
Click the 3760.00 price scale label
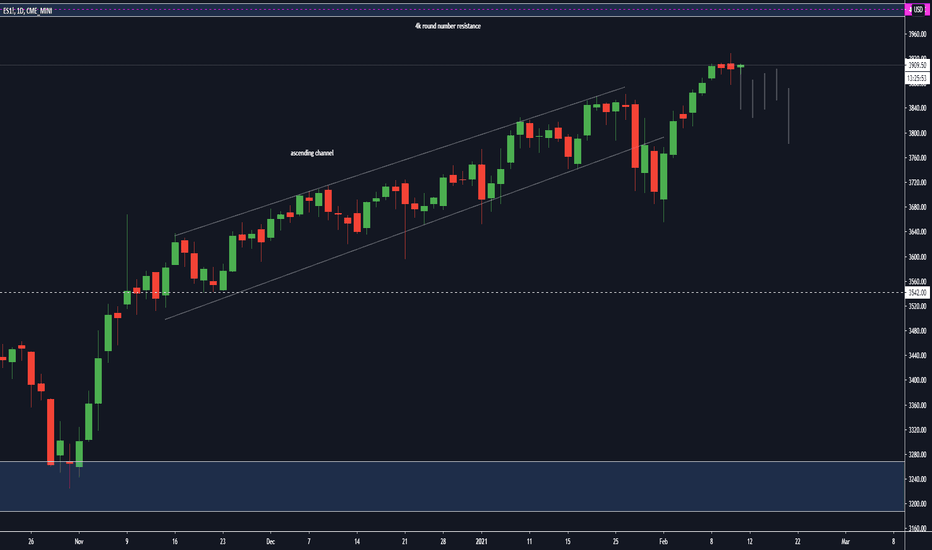click(918, 158)
